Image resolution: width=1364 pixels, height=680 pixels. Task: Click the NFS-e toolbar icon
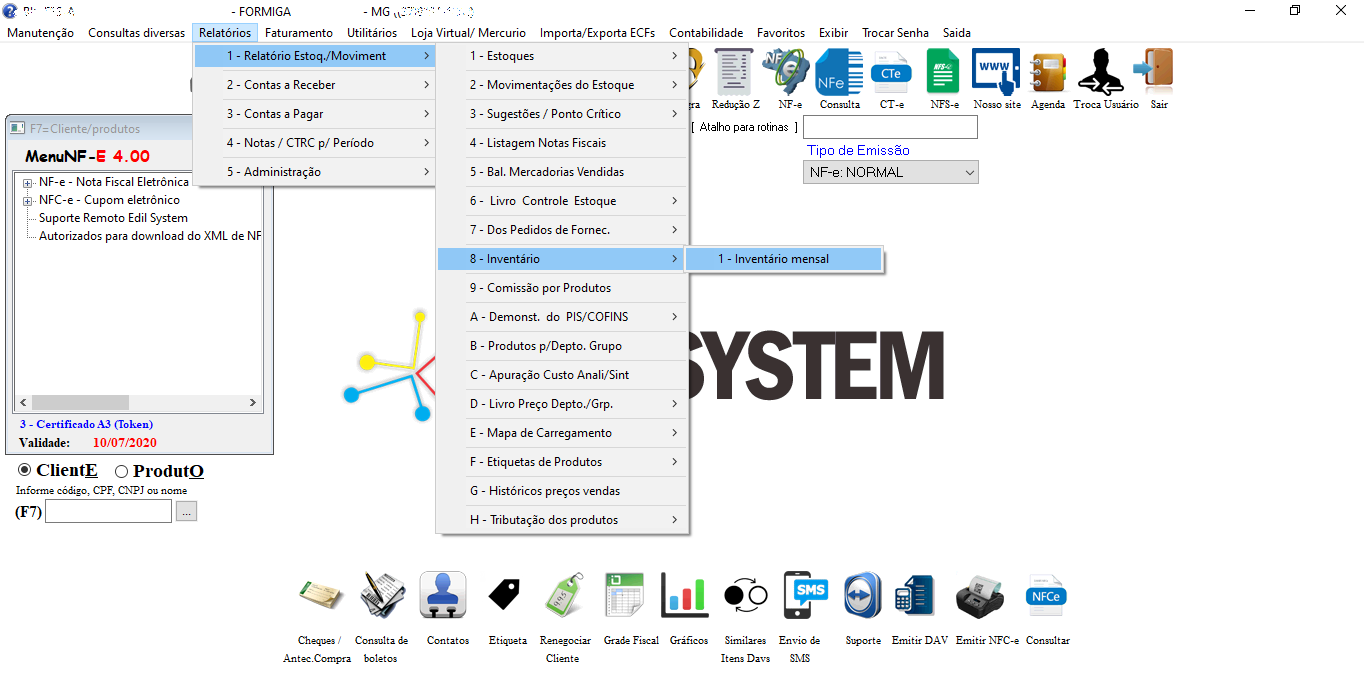(x=943, y=73)
